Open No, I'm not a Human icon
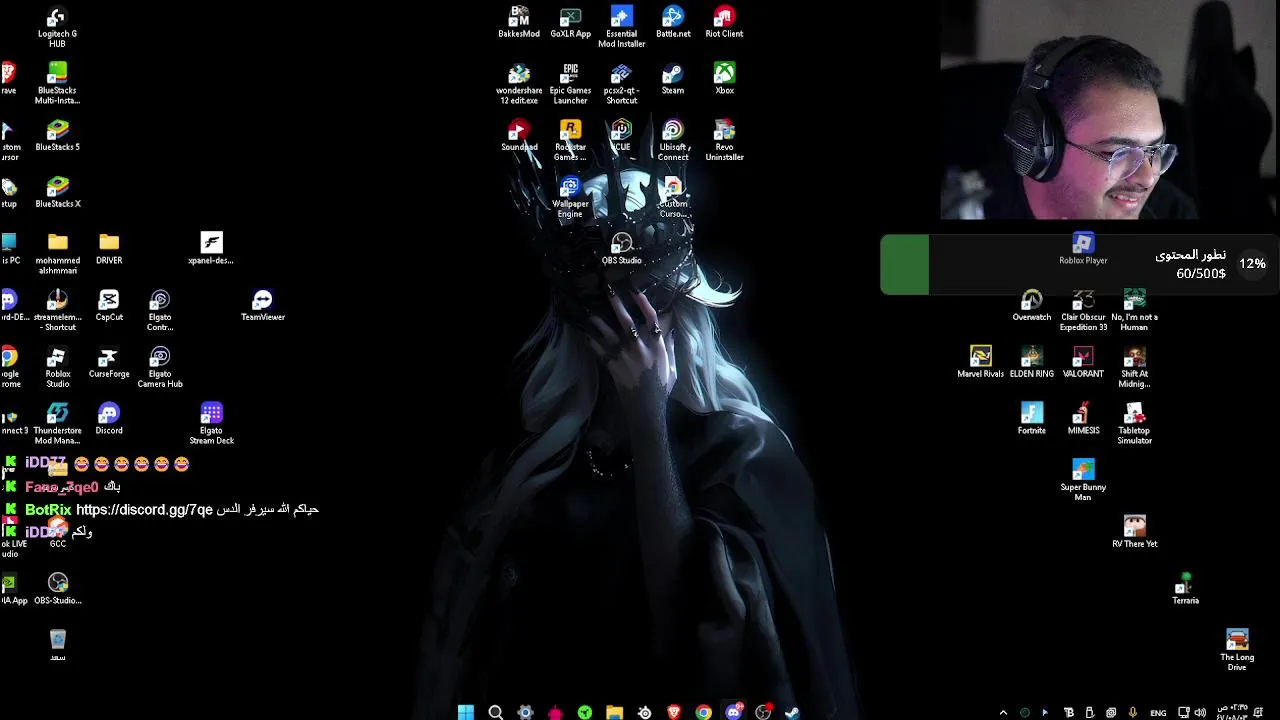The image size is (1280, 720). tap(1134, 311)
